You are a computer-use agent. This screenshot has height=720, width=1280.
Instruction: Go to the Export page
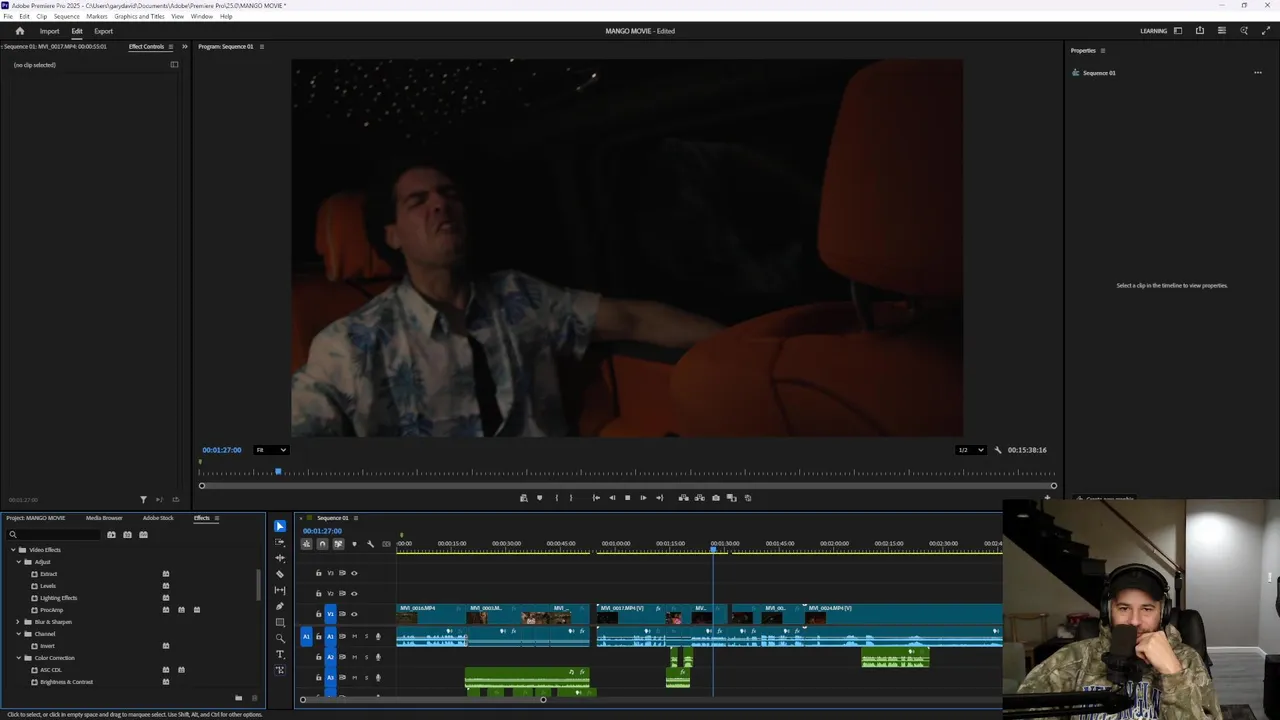pos(104,31)
